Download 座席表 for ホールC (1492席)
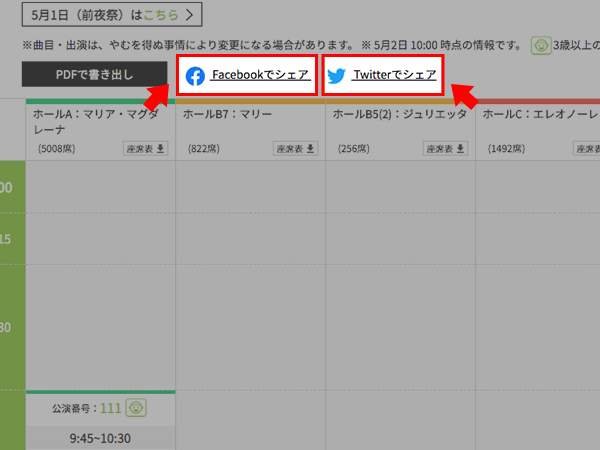The height and width of the screenshot is (450, 600). (587, 148)
